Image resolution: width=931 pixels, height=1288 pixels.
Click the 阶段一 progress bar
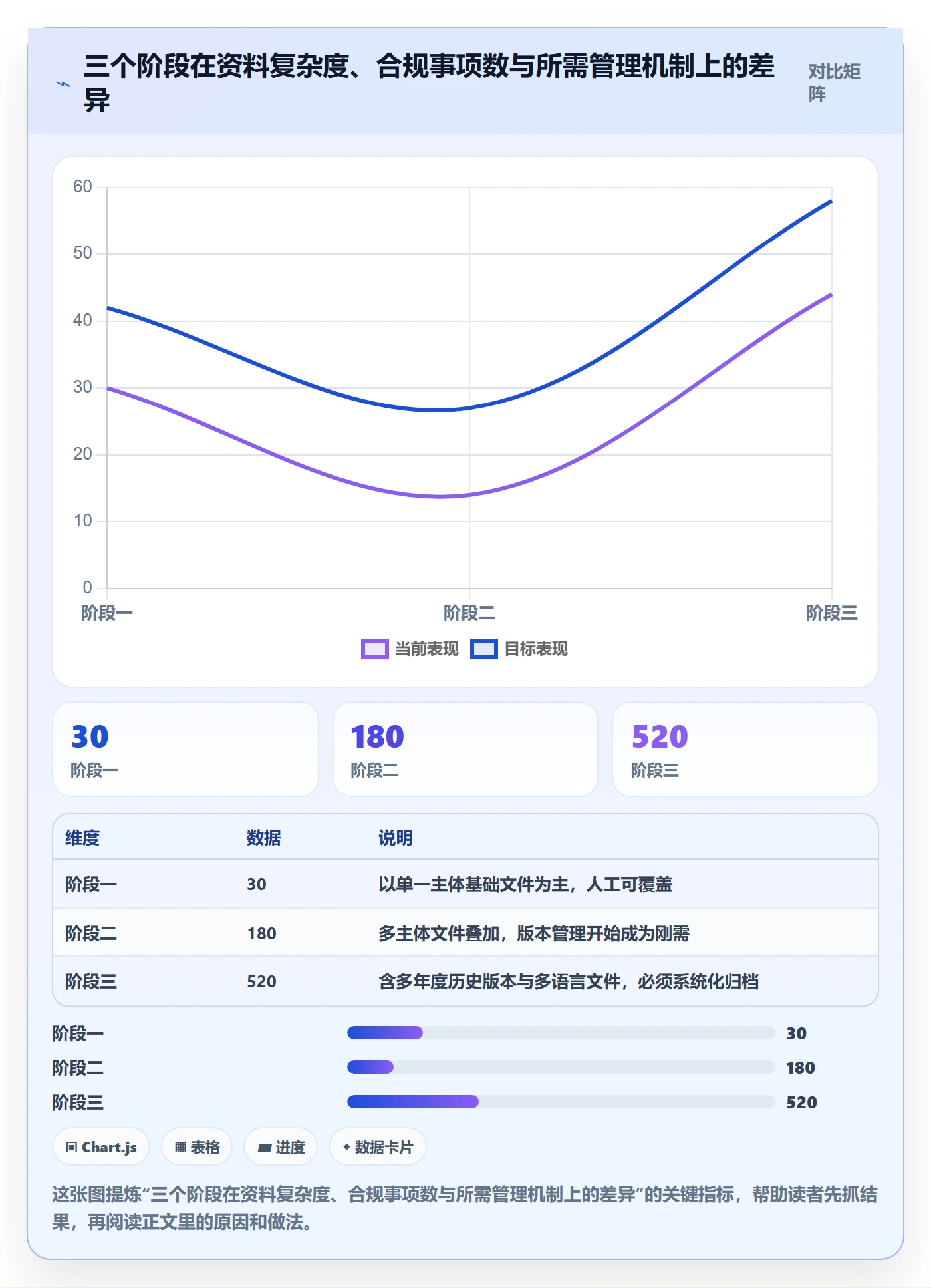(x=561, y=1033)
